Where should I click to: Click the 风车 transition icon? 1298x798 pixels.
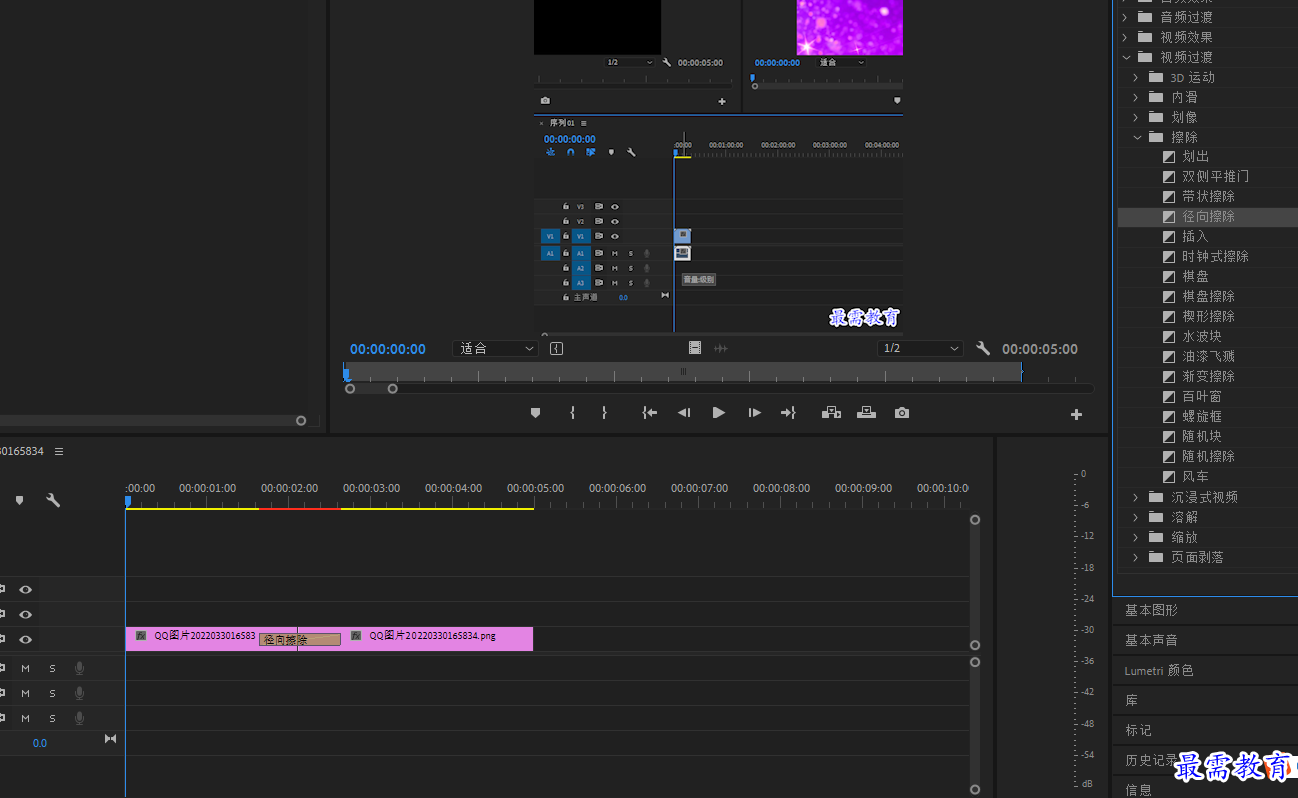coord(1169,476)
